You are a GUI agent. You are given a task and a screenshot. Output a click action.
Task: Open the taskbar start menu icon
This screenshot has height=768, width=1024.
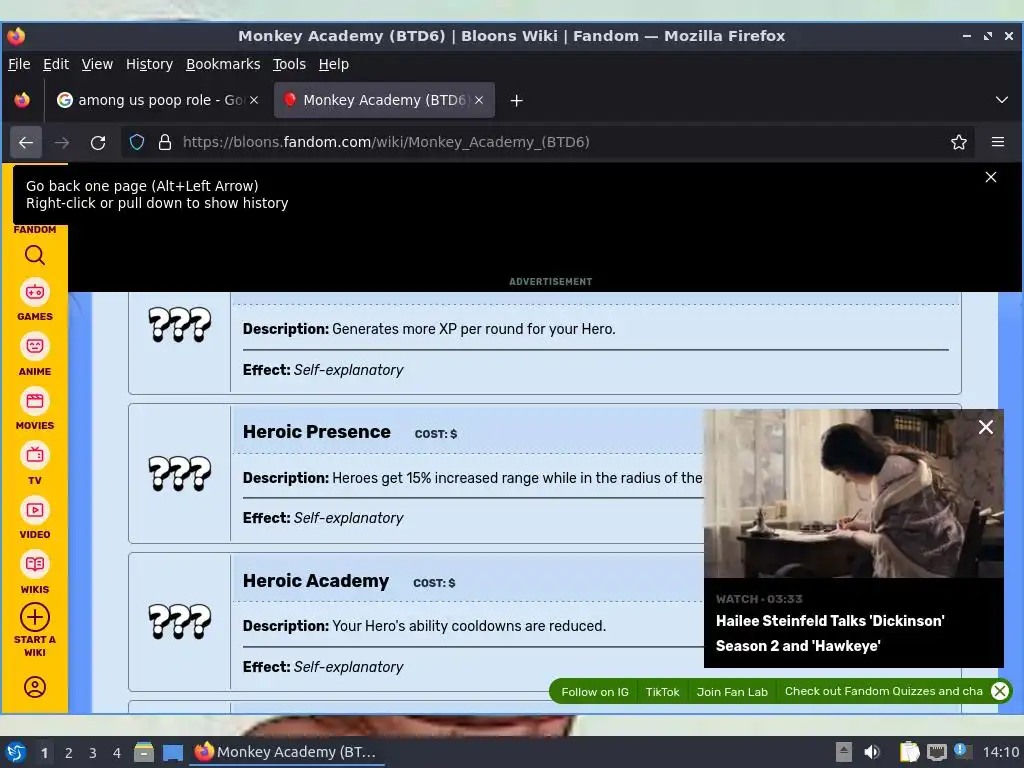click(16, 752)
